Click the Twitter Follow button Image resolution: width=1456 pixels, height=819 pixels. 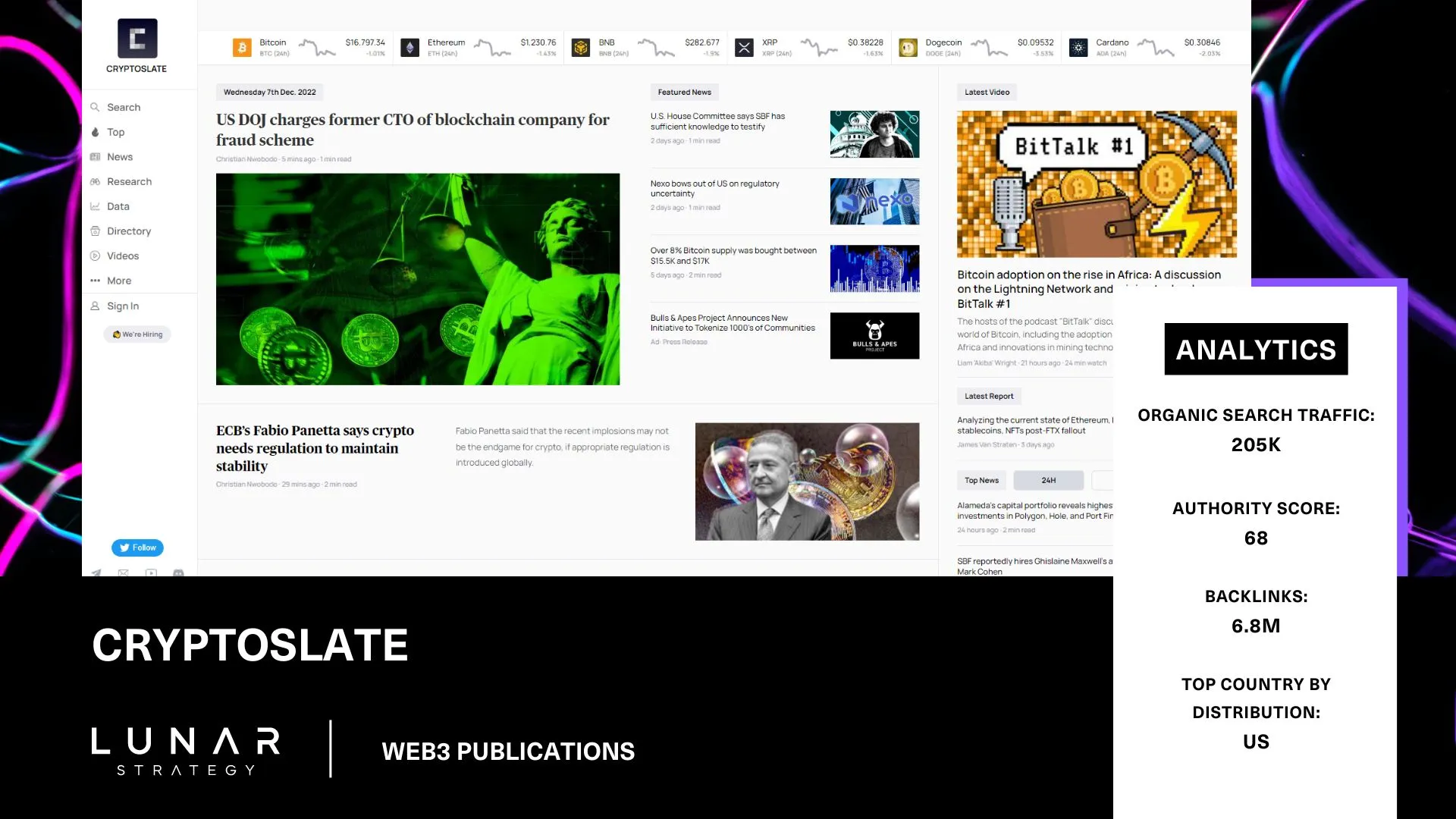(x=137, y=548)
